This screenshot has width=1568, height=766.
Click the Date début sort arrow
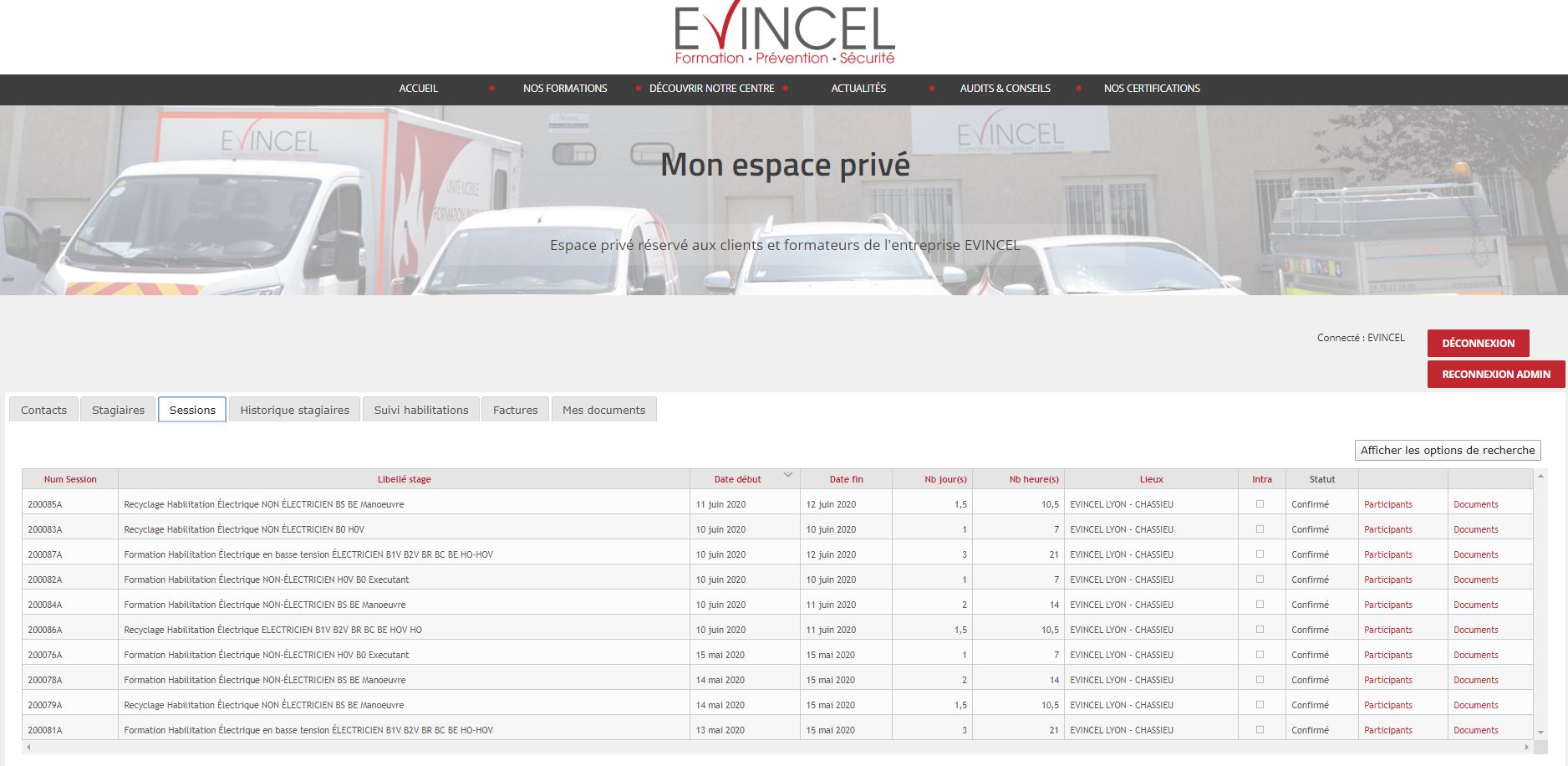787,475
